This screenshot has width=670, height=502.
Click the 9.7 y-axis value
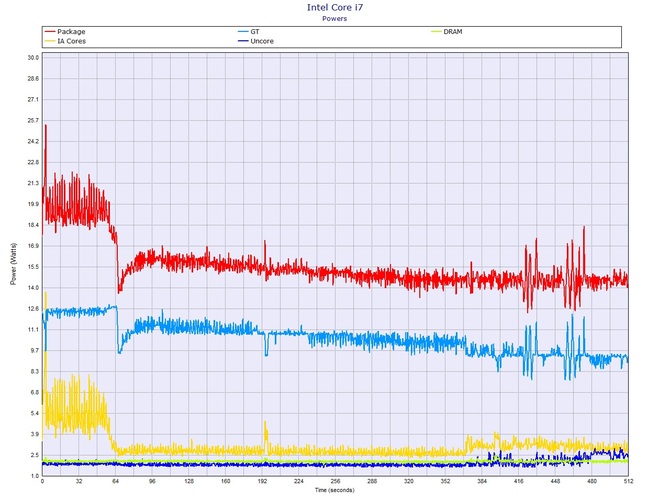[x=34, y=351]
